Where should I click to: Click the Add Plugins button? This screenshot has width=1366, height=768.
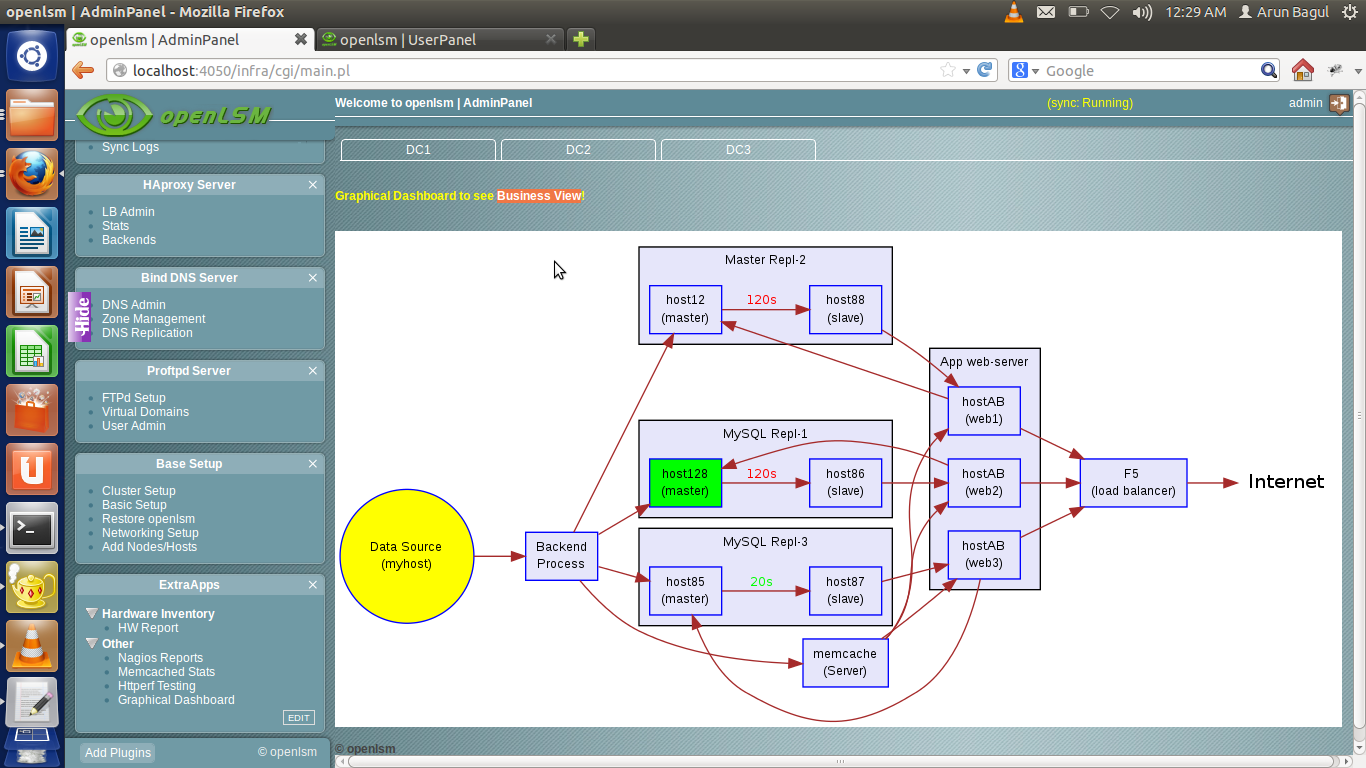(118, 753)
